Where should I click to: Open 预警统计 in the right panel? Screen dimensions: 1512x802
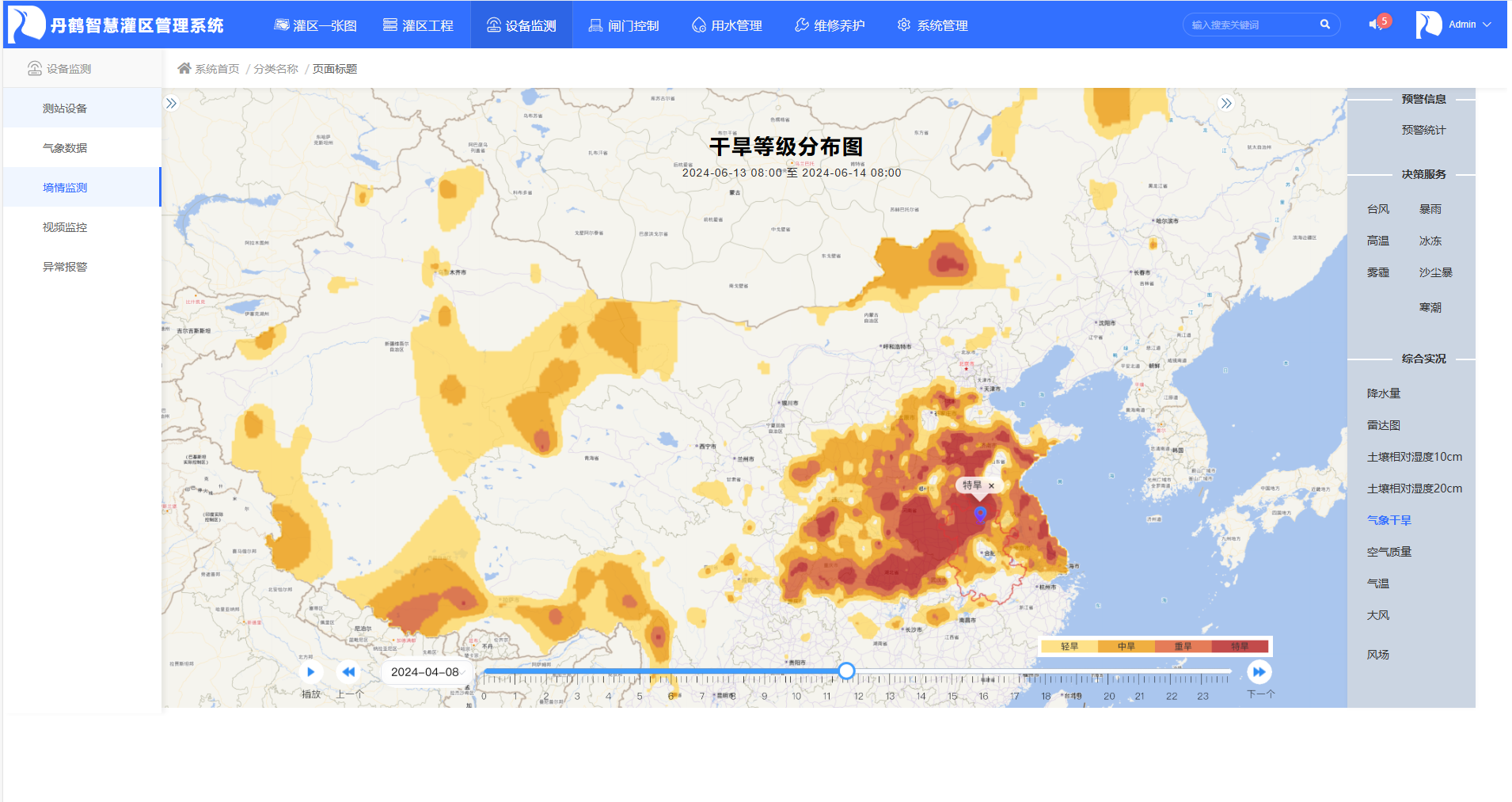pos(1423,130)
